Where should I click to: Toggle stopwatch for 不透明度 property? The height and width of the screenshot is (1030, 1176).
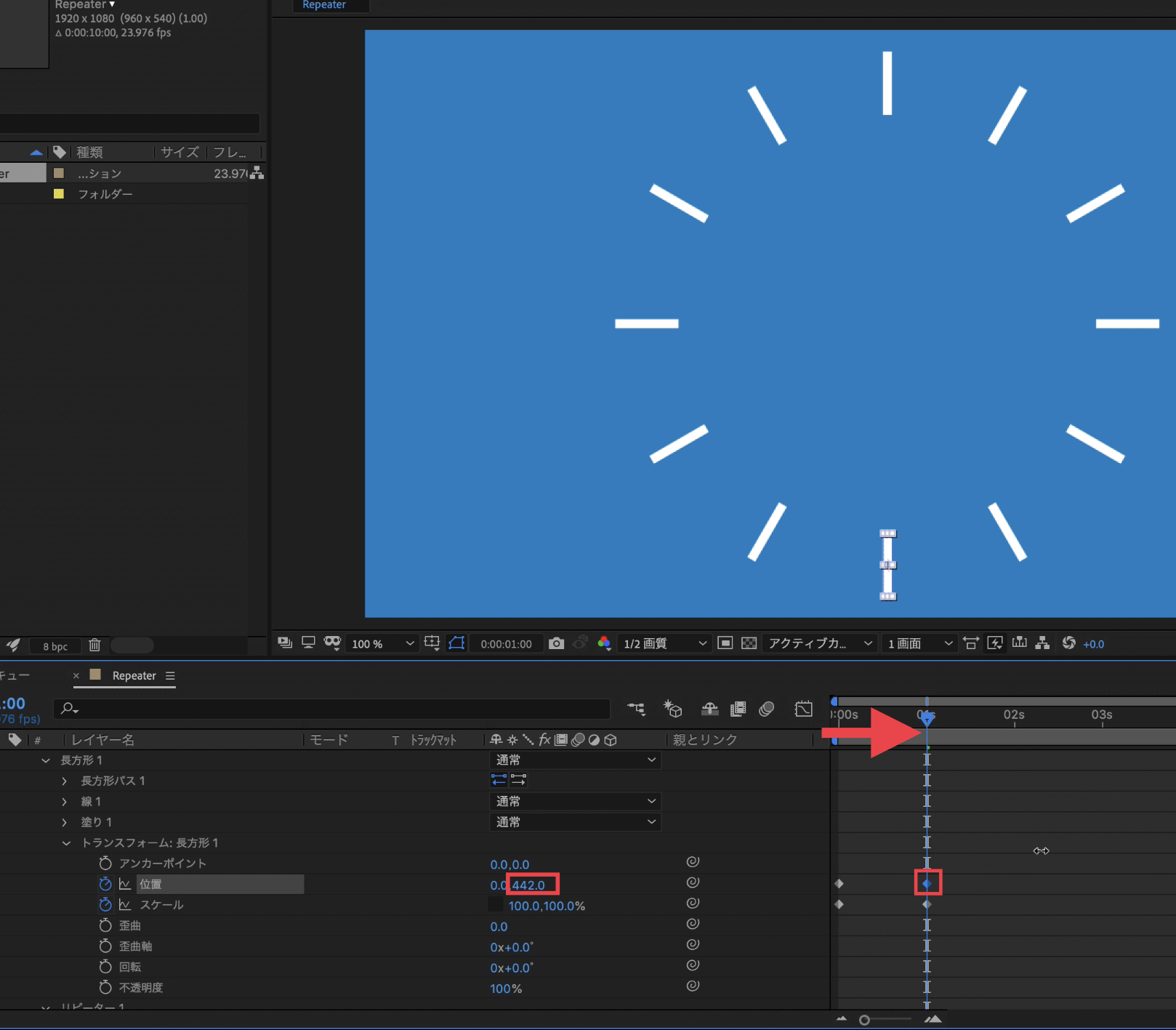(105, 987)
